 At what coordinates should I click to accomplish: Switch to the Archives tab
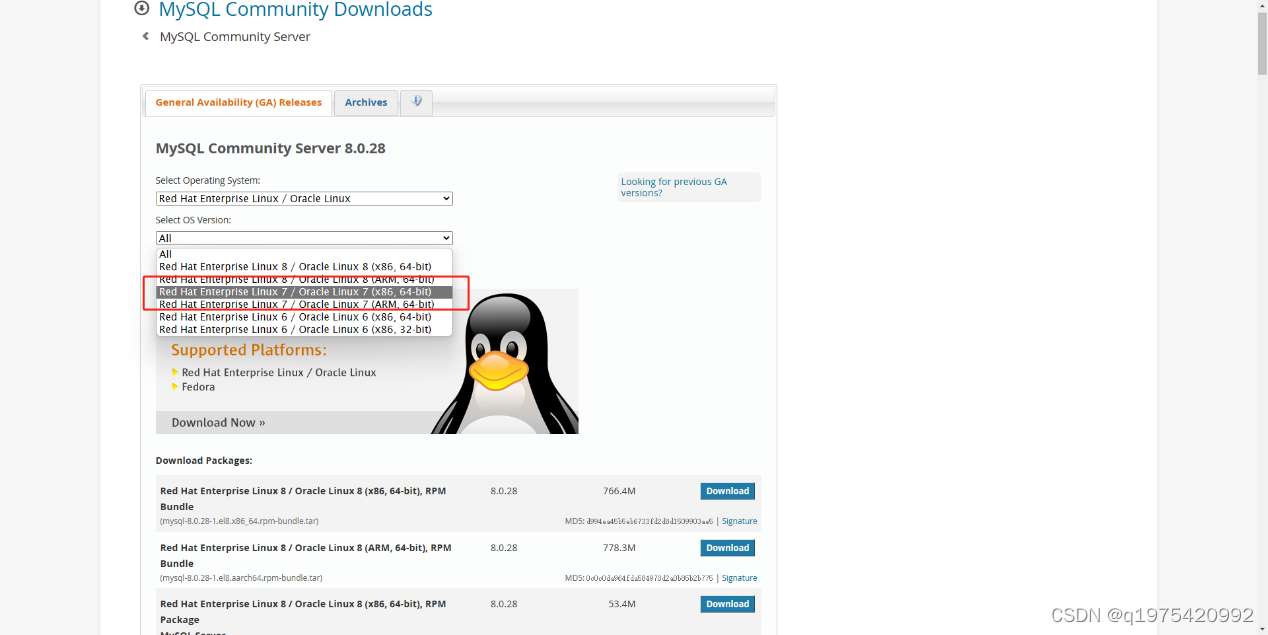[366, 102]
